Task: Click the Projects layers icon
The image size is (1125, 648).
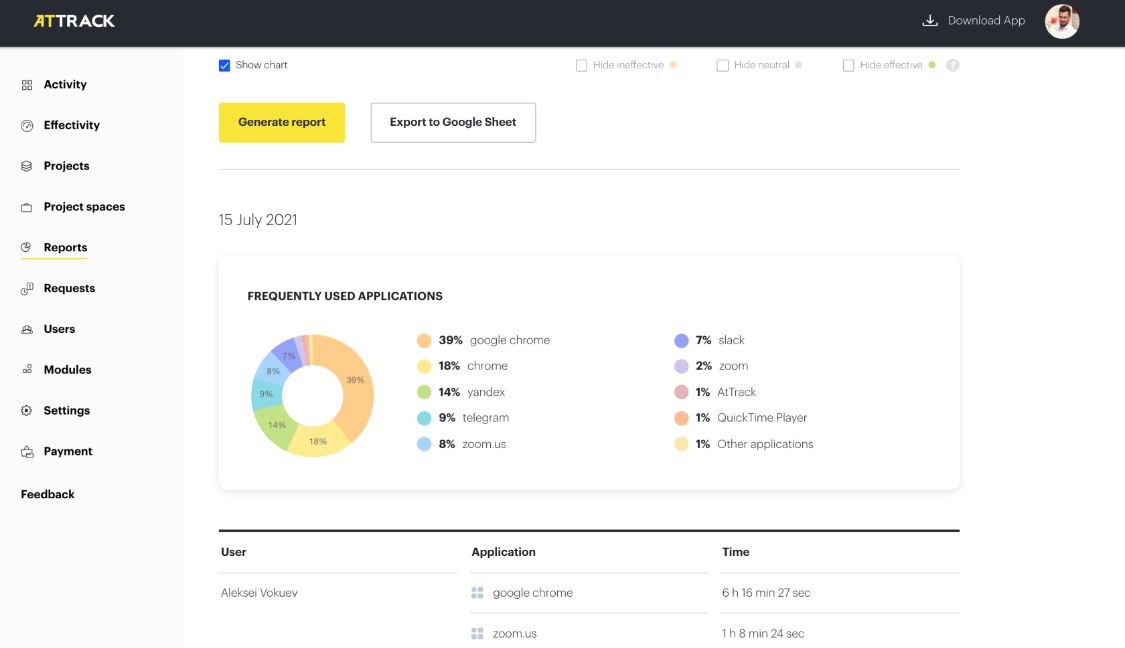Action: coord(27,166)
